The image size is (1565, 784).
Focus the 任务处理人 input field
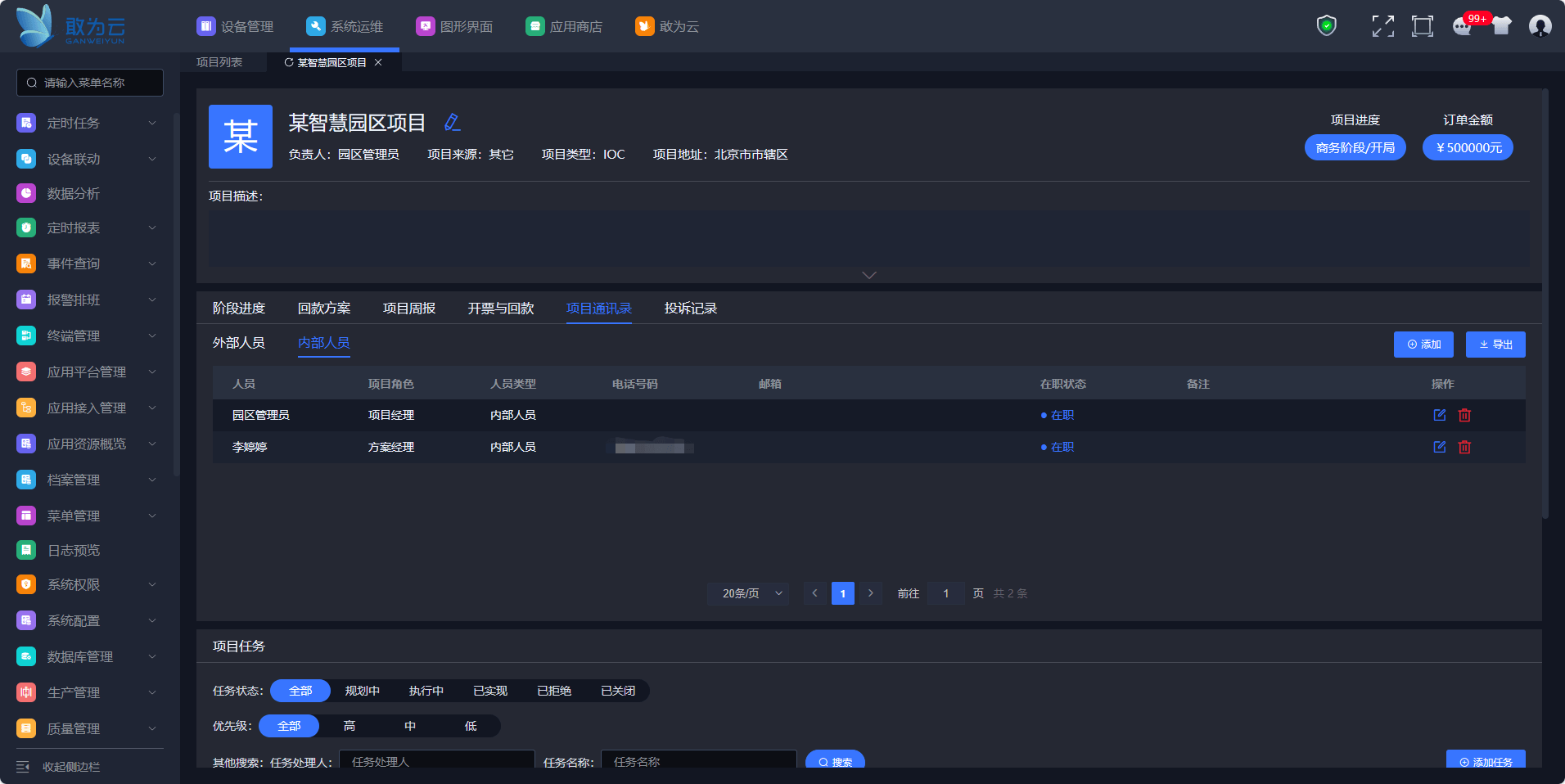coord(437,760)
